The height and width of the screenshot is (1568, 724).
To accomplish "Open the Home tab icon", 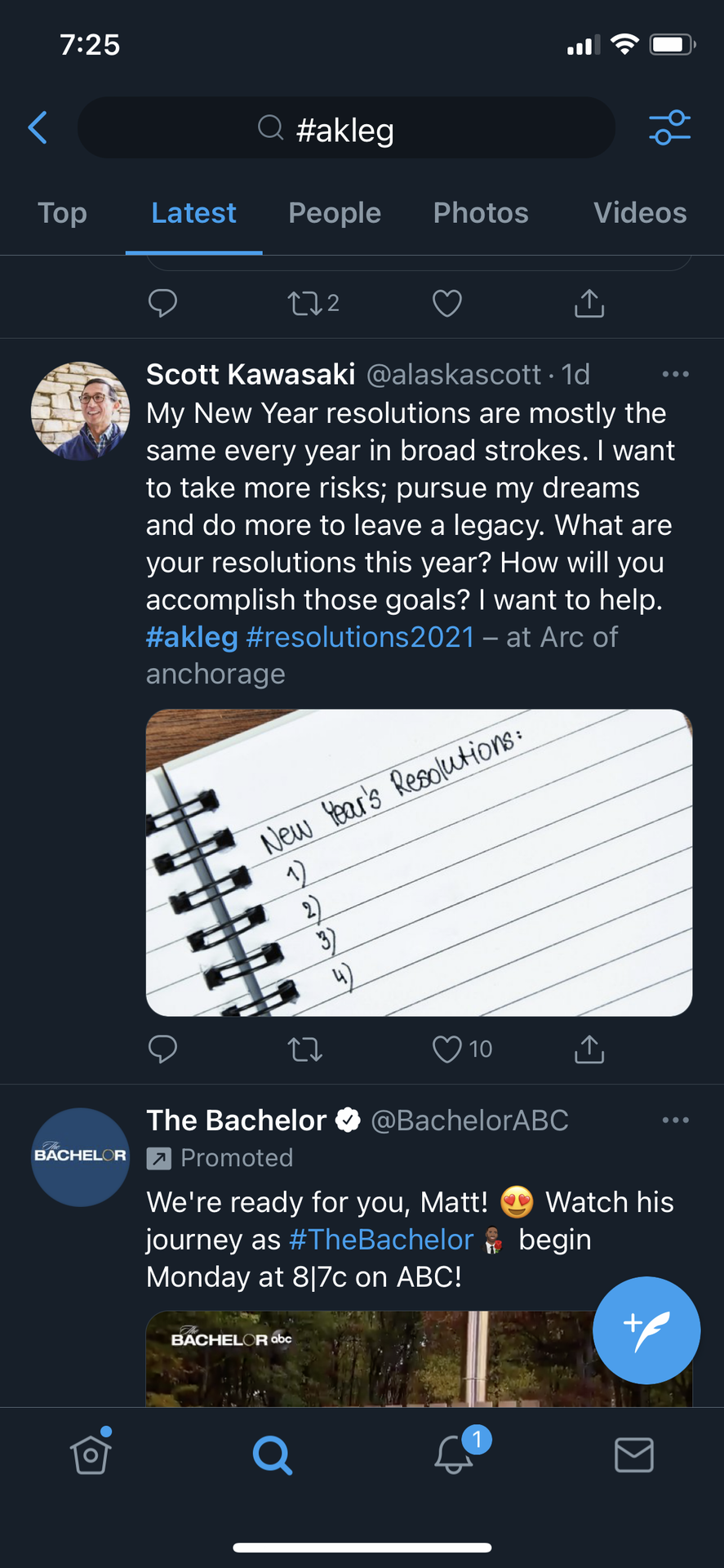I will [91, 1453].
